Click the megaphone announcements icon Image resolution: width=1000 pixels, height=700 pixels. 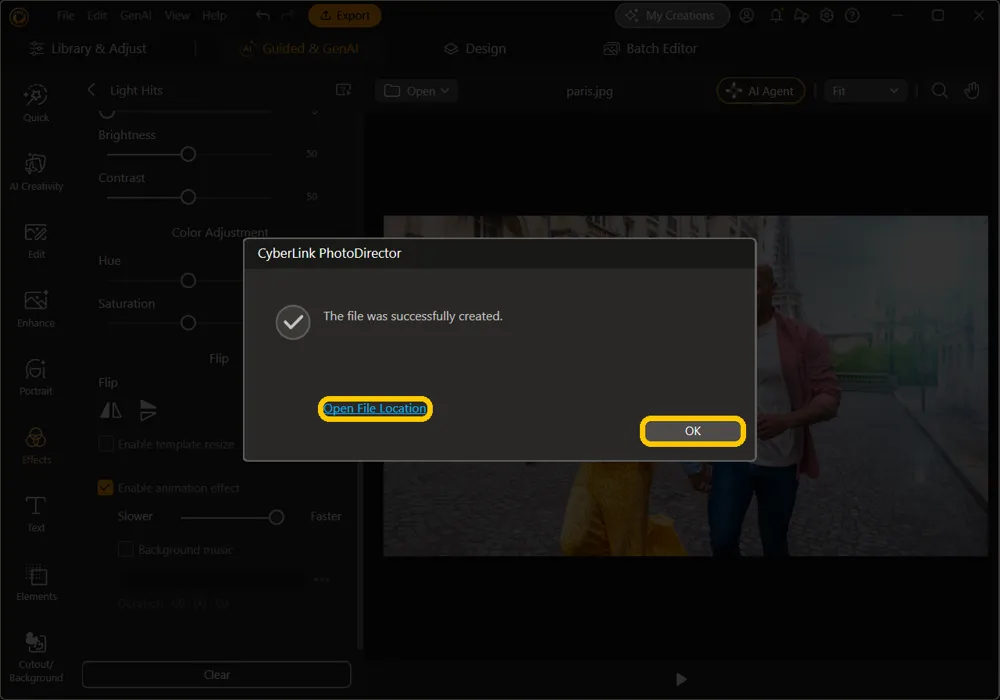[x=801, y=15]
